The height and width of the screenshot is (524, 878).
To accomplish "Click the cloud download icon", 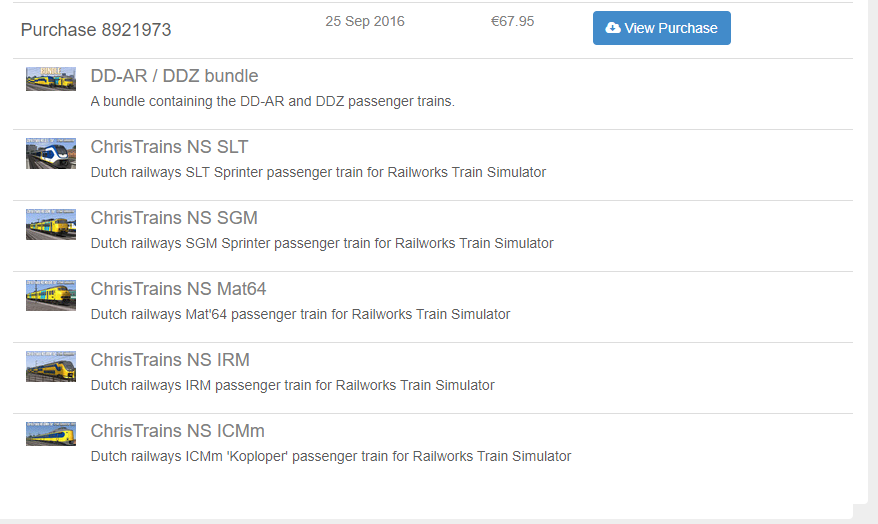I will [x=613, y=28].
